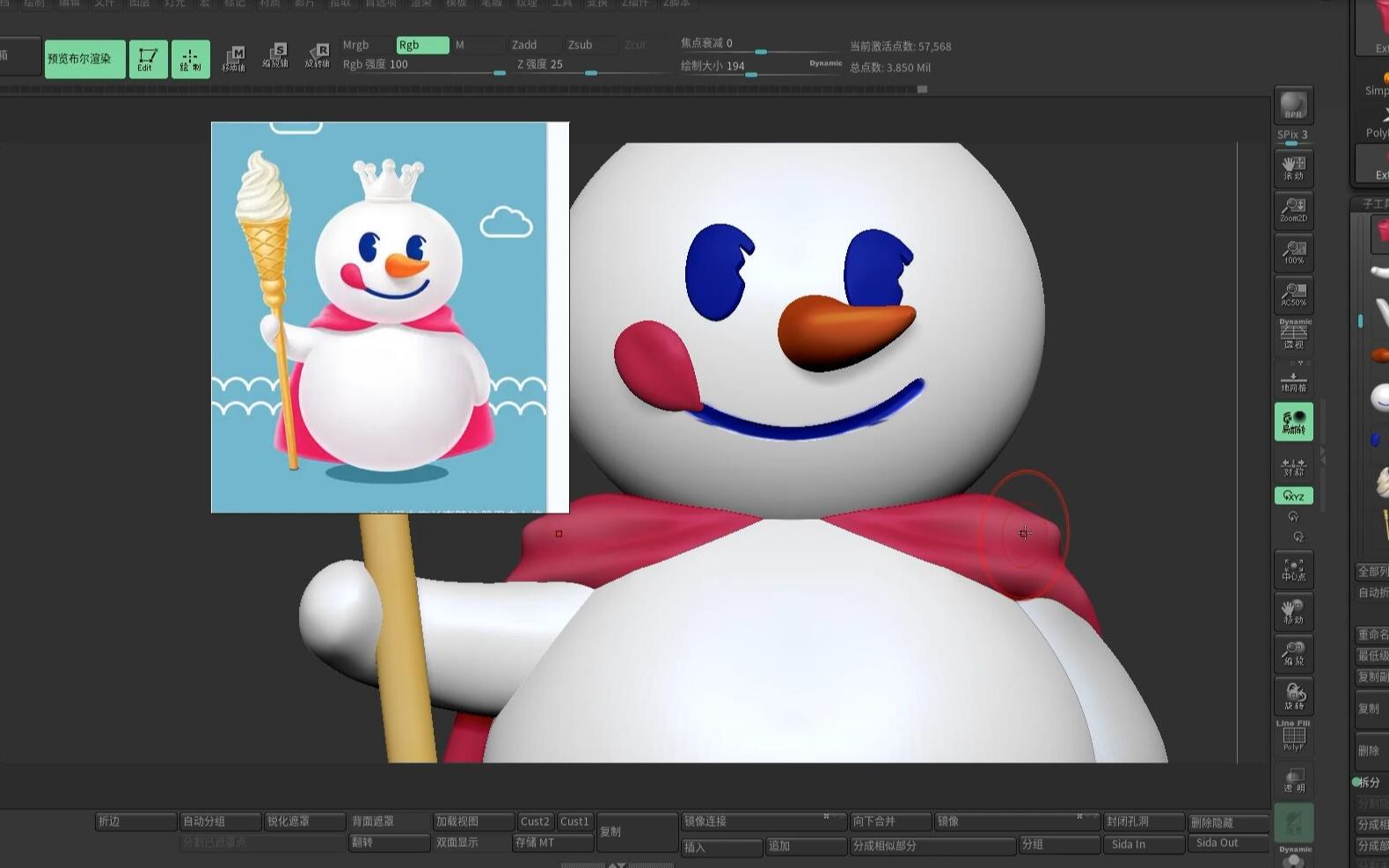
Task: Click the snowman reference image
Action: 390,317
